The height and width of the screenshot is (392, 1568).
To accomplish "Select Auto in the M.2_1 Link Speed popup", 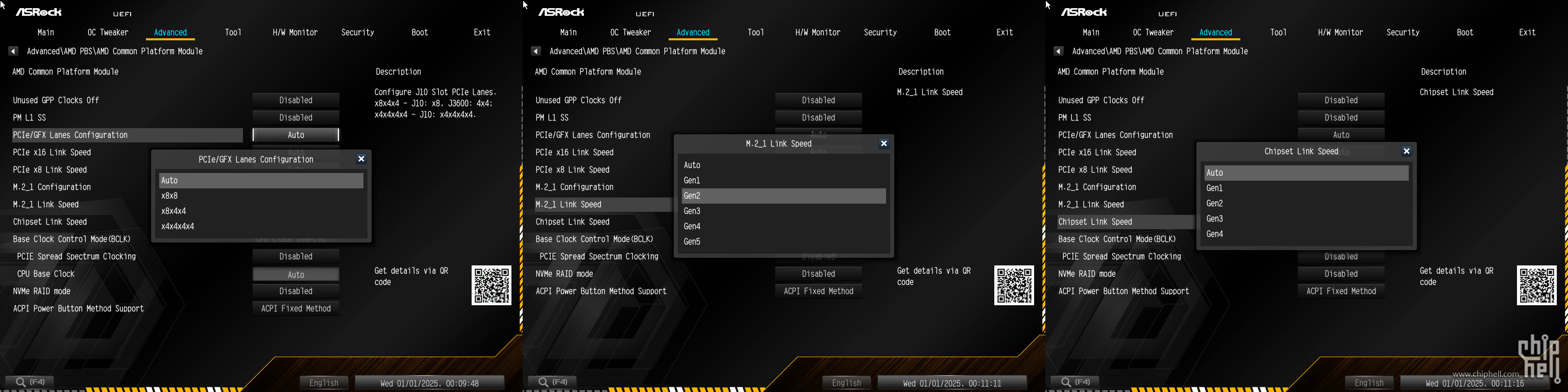I will coord(784,165).
